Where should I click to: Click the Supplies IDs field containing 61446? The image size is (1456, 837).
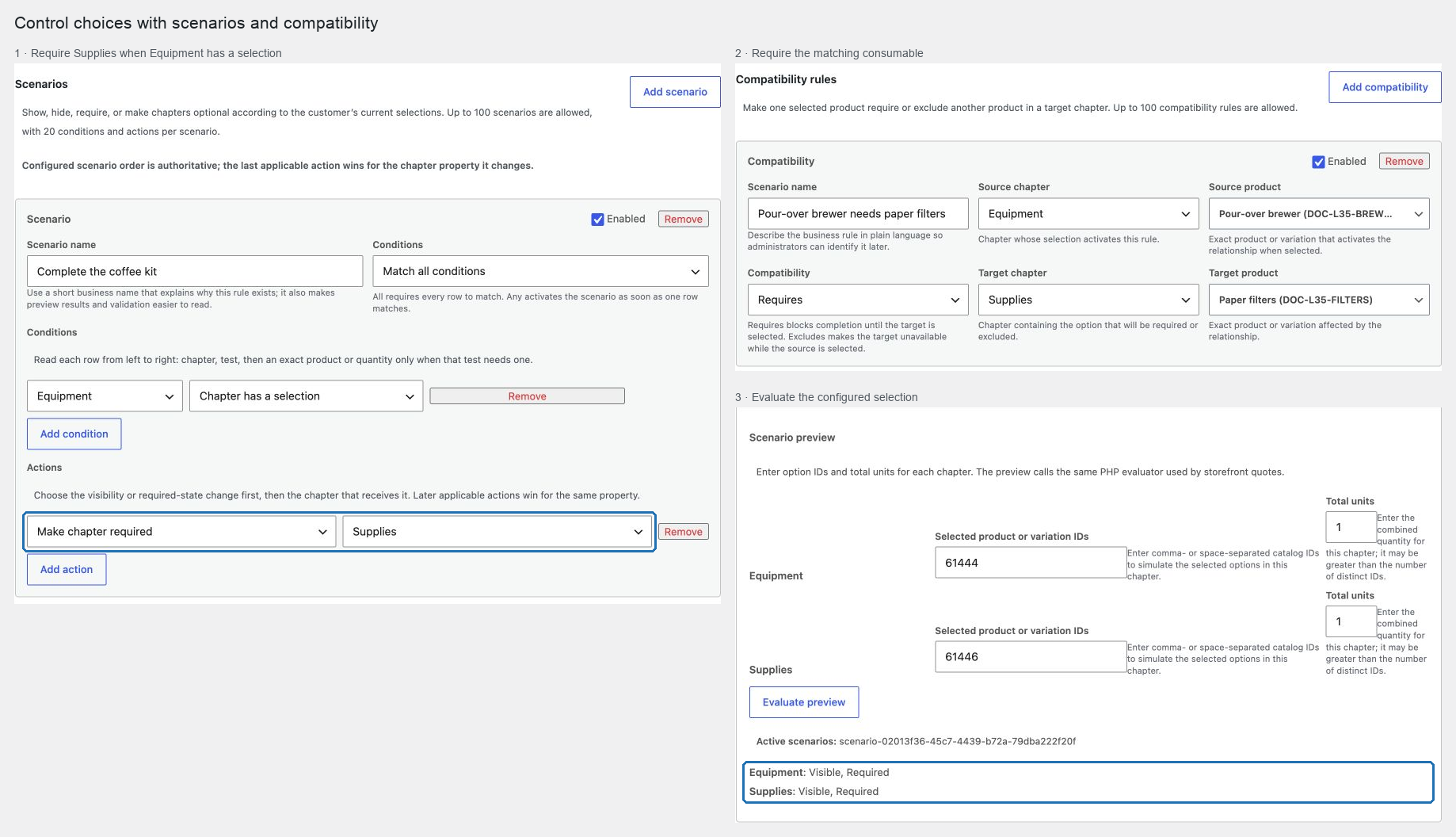coord(1031,657)
